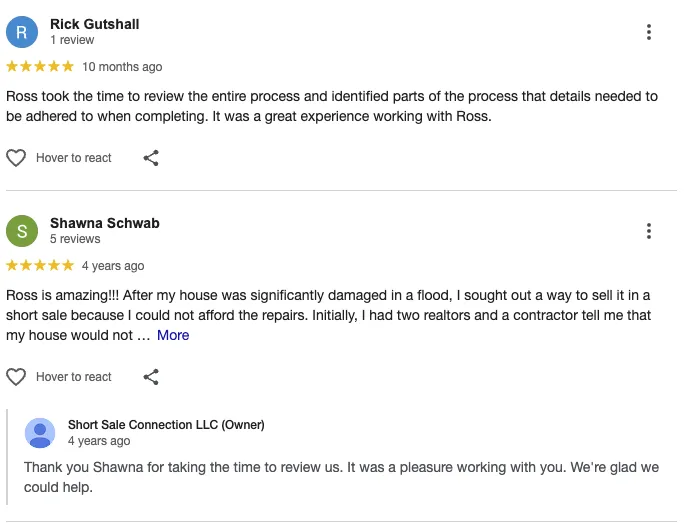Click the heart icon on Shawna Schwab's review
Image resolution: width=689 pixels, height=523 pixels.
(x=16, y=377)
